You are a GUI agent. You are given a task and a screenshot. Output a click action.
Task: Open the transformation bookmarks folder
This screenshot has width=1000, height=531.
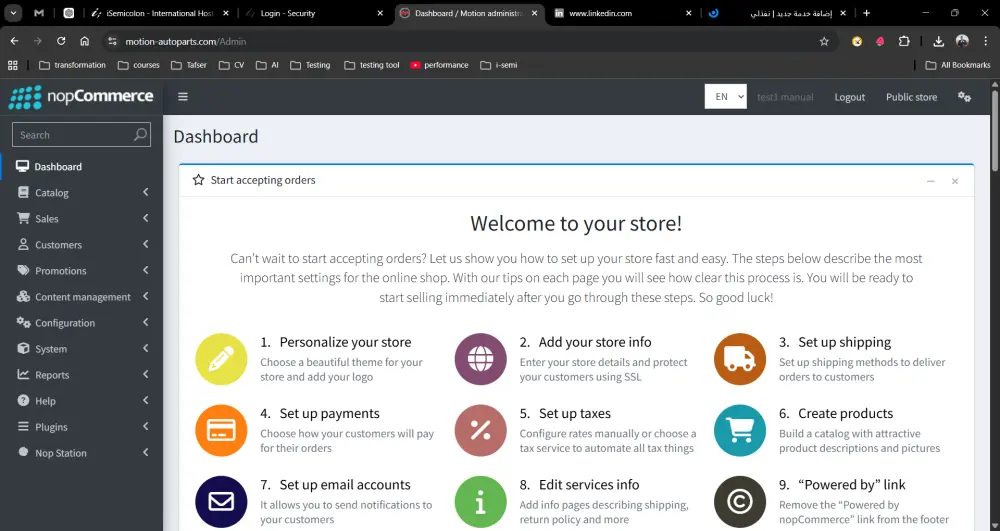72,65
